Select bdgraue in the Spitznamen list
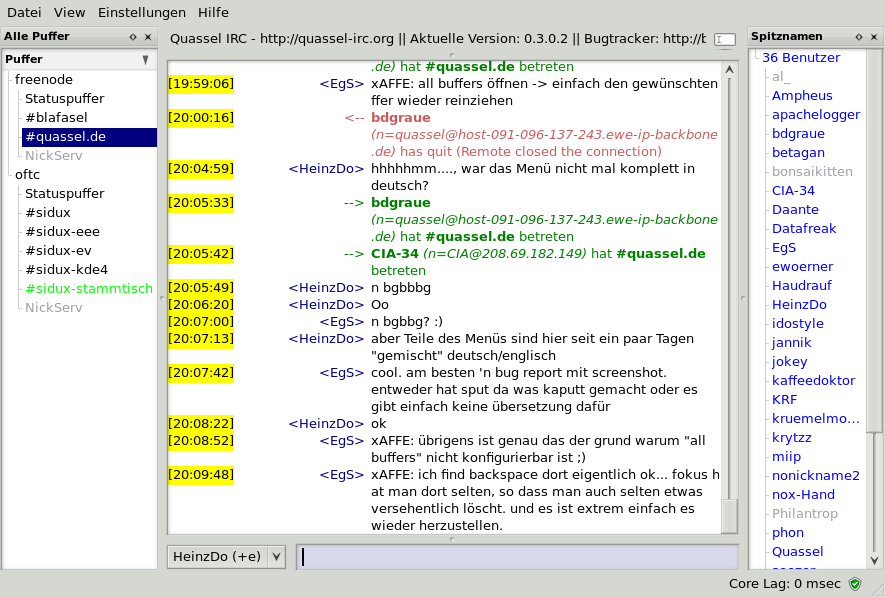This screenshot has height=597, width=885. tap(798, 134)
